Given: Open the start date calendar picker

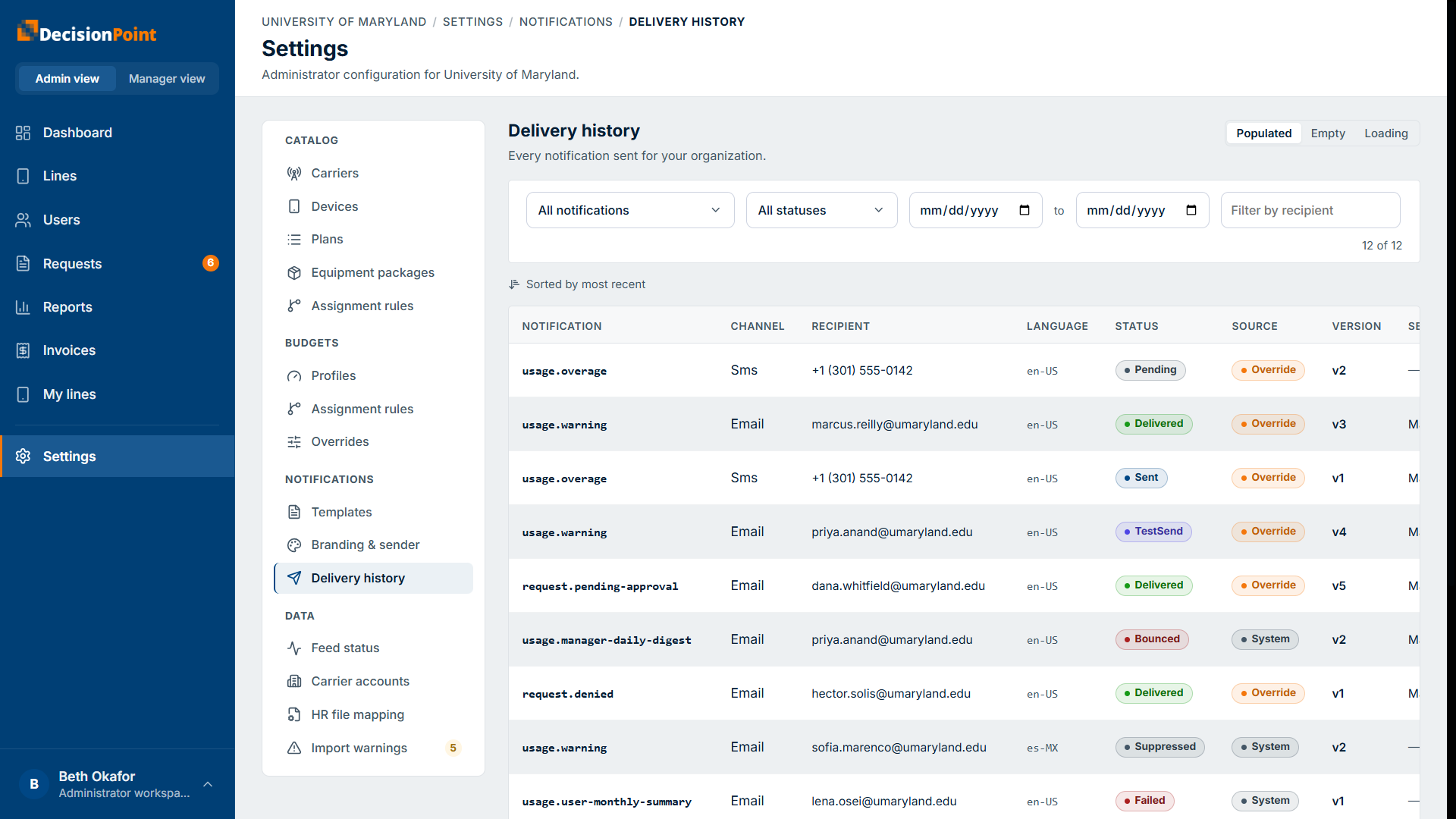Looking at the screenshot, I should (1025, 210).
